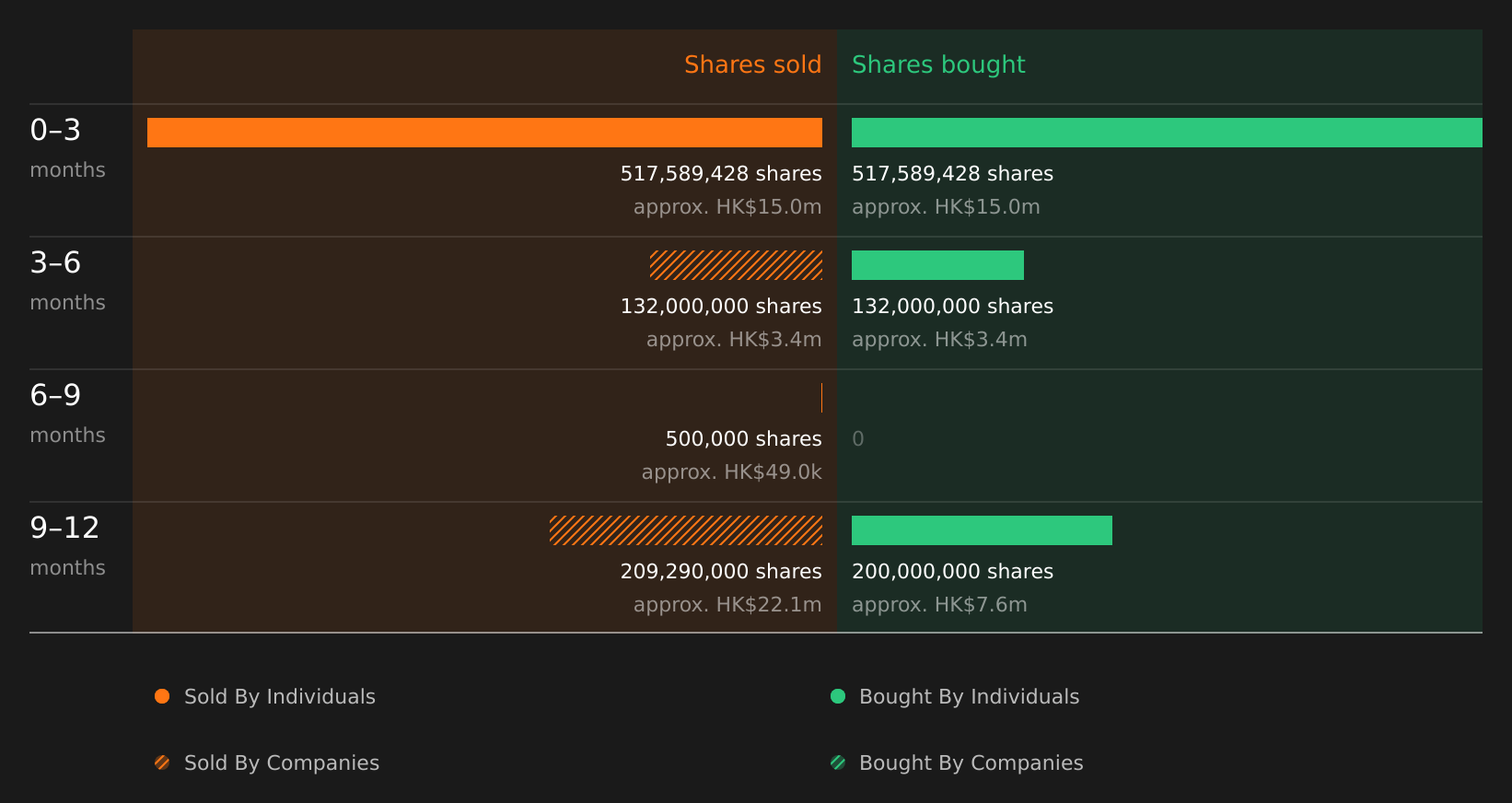Click the approx. HK$49.0k amount
This screenshot has height=803, width=1512.
pyautogui.click(x=732, y=472)
